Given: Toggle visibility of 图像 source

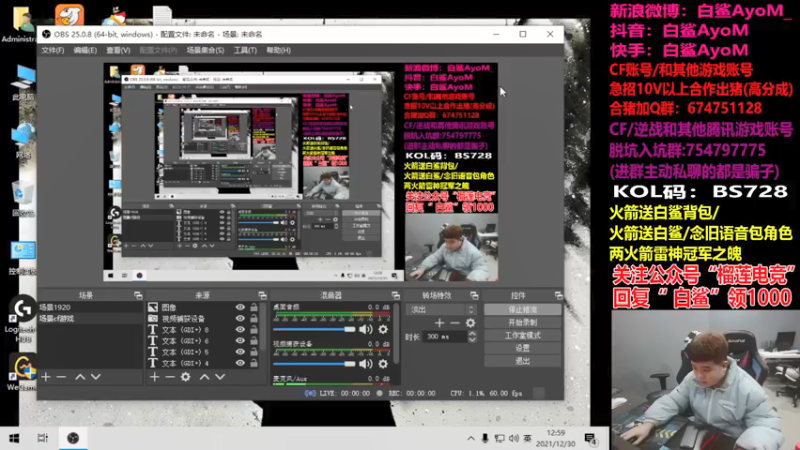Looking at the screenshot, I should [240, 307].
